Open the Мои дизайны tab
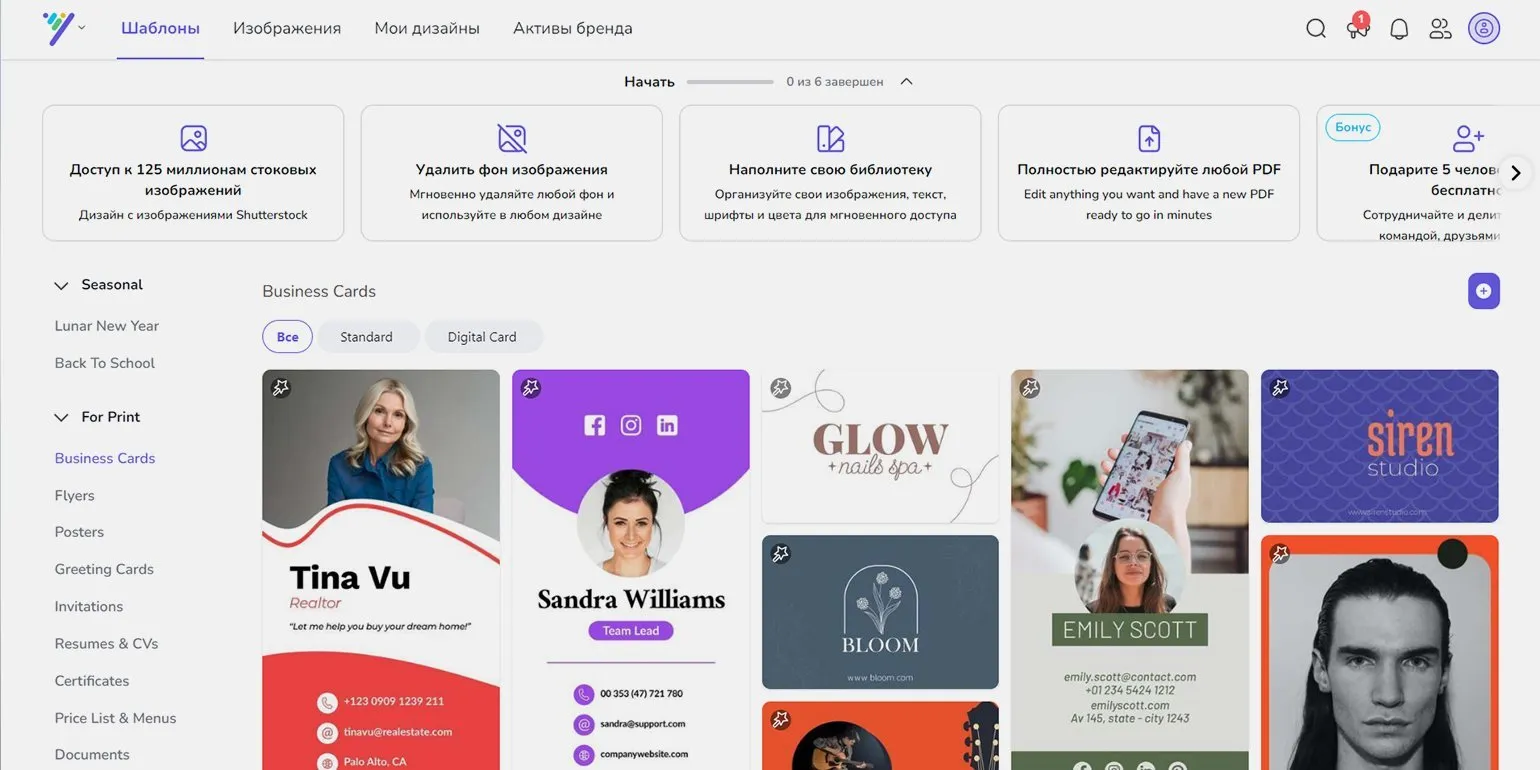This screenshot has height=770, width=1540. [x=427, y=29]
